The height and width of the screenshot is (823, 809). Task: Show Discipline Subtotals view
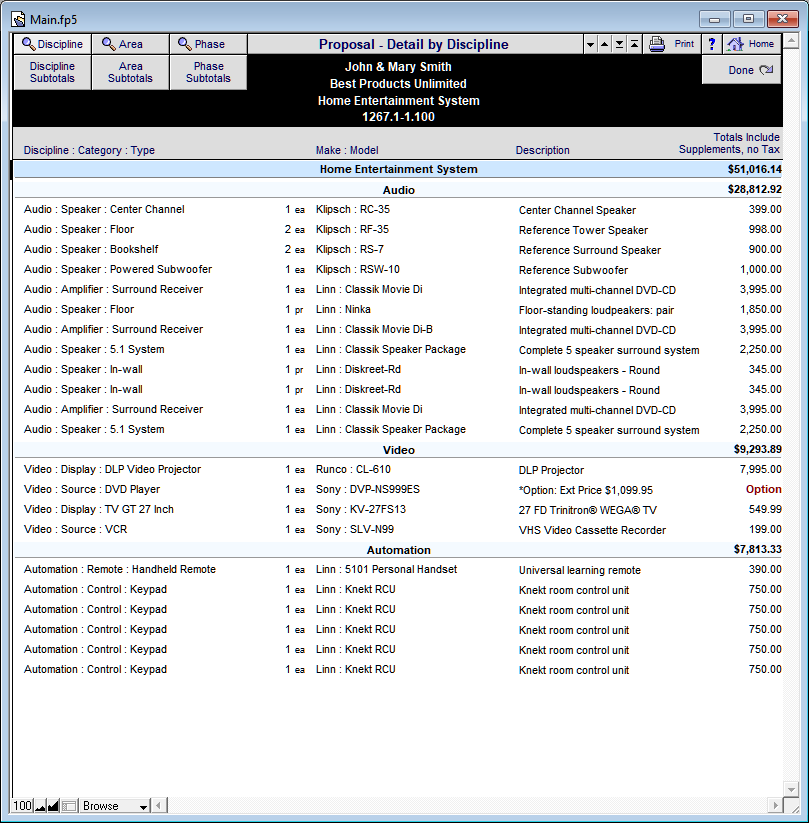(52, 72)
